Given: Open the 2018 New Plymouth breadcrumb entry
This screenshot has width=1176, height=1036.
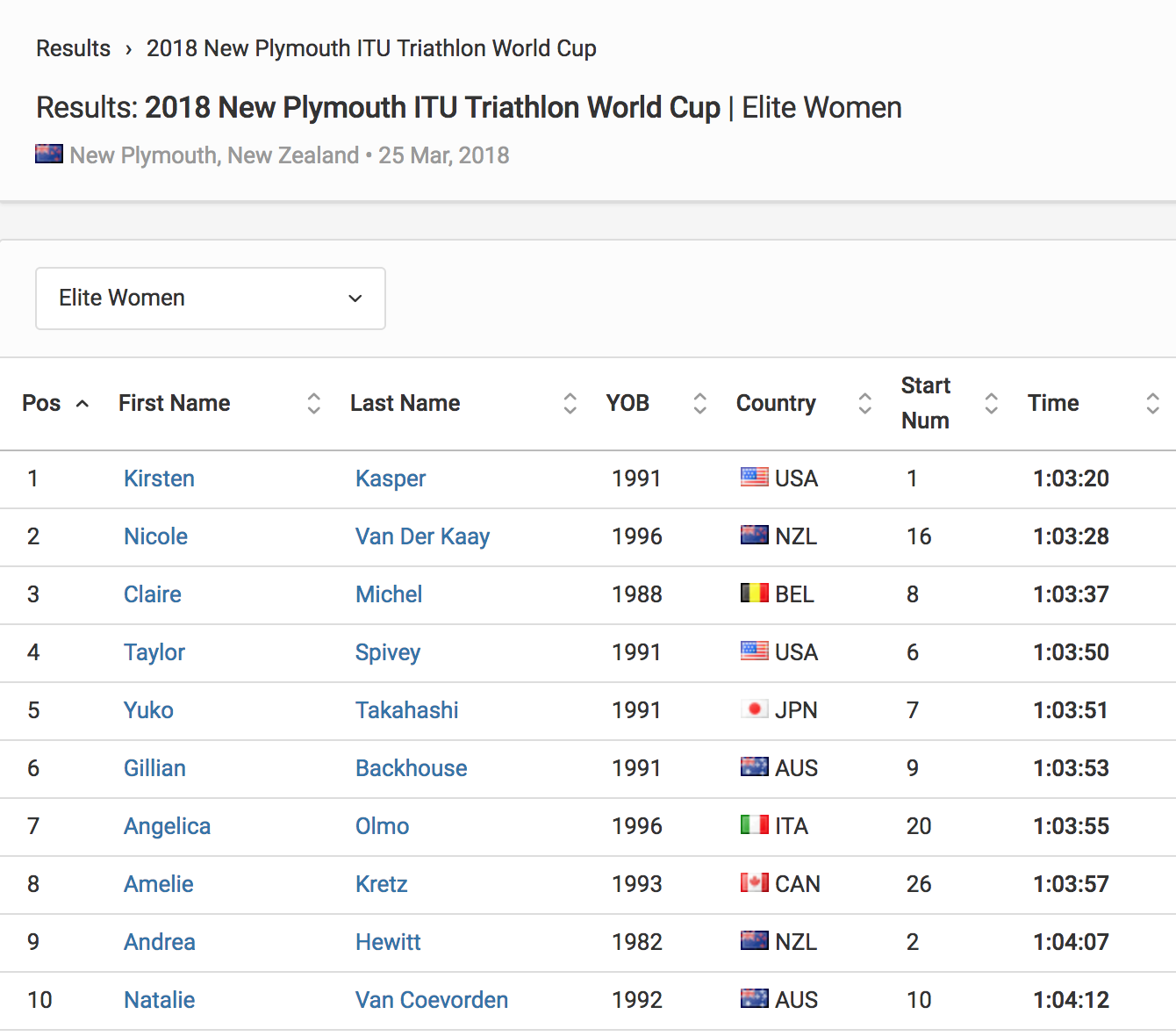Looking at the screenshot, I should 371,48.
